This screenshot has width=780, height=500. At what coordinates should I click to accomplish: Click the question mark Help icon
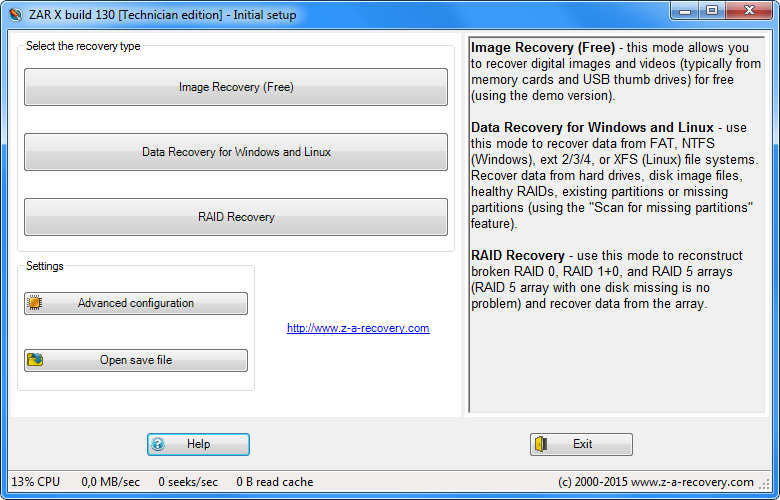click(158, 444)
